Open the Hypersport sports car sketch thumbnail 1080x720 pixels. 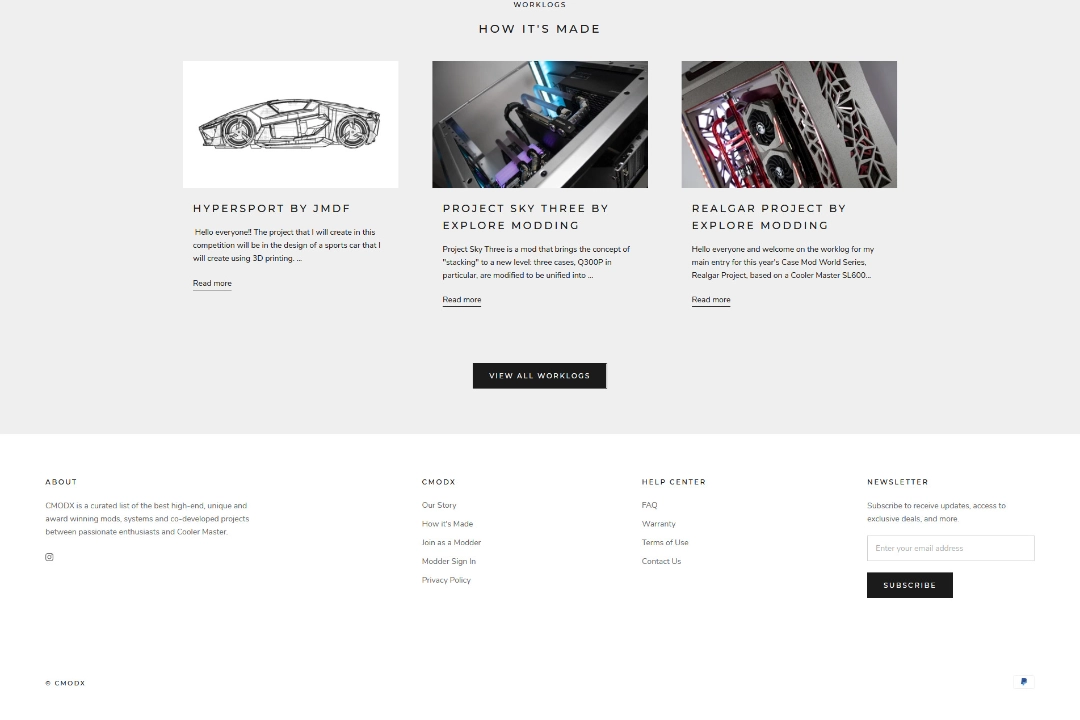point(291,124)
